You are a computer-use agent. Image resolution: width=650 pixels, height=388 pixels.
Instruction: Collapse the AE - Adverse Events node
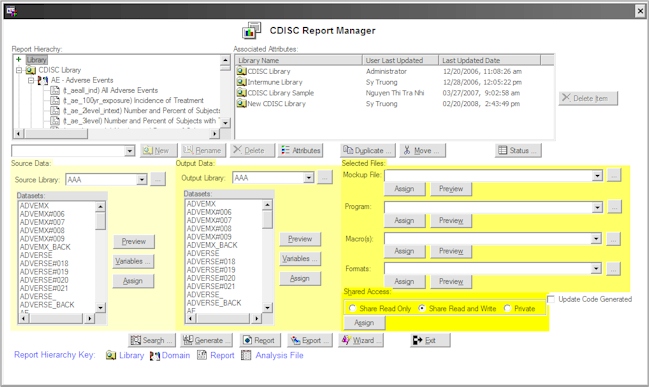(x=31, y=80)
